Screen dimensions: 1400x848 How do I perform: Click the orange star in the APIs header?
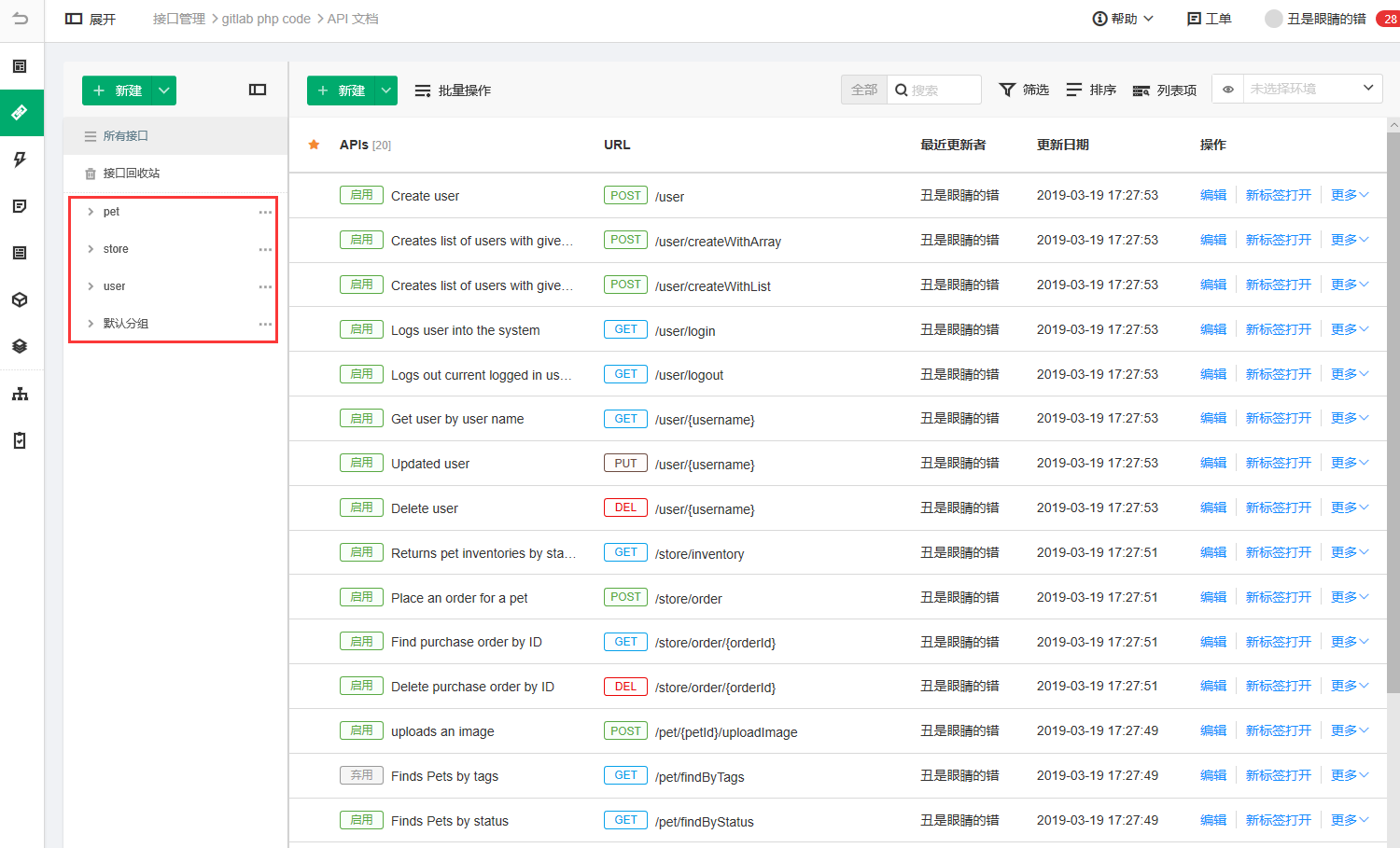pyautogui.click(x=315, y=145)
